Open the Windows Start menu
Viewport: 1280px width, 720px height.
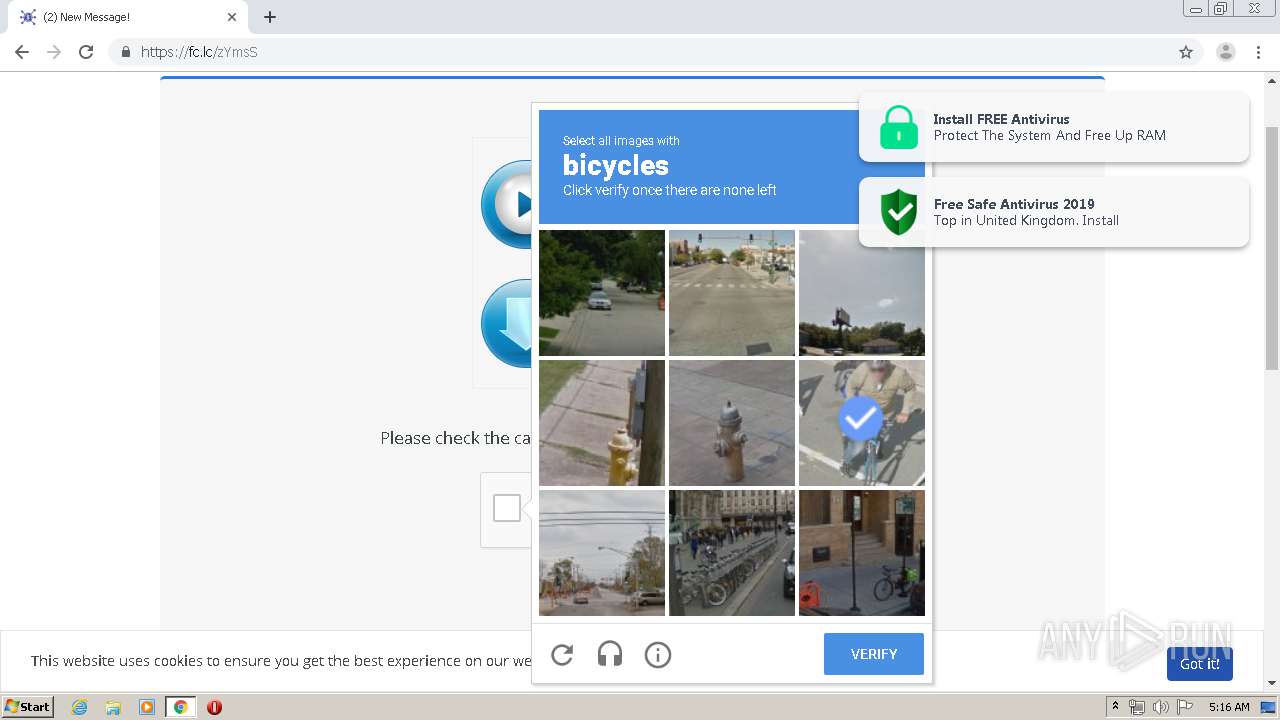pyautogui.click(x=28, y=706)
